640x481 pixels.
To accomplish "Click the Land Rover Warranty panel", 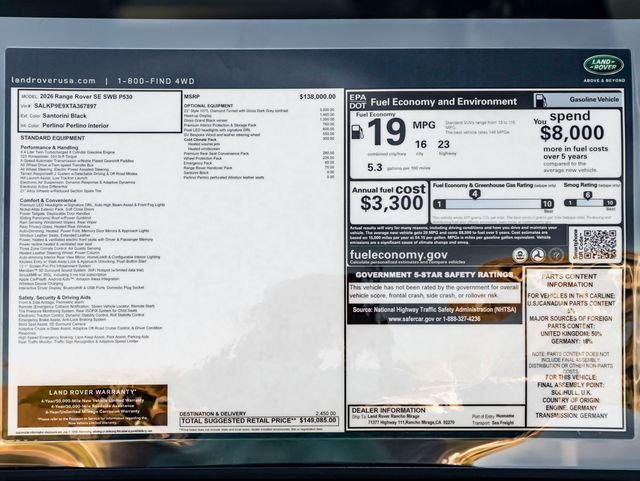I will pyautogui.click(x=92, y=405).
